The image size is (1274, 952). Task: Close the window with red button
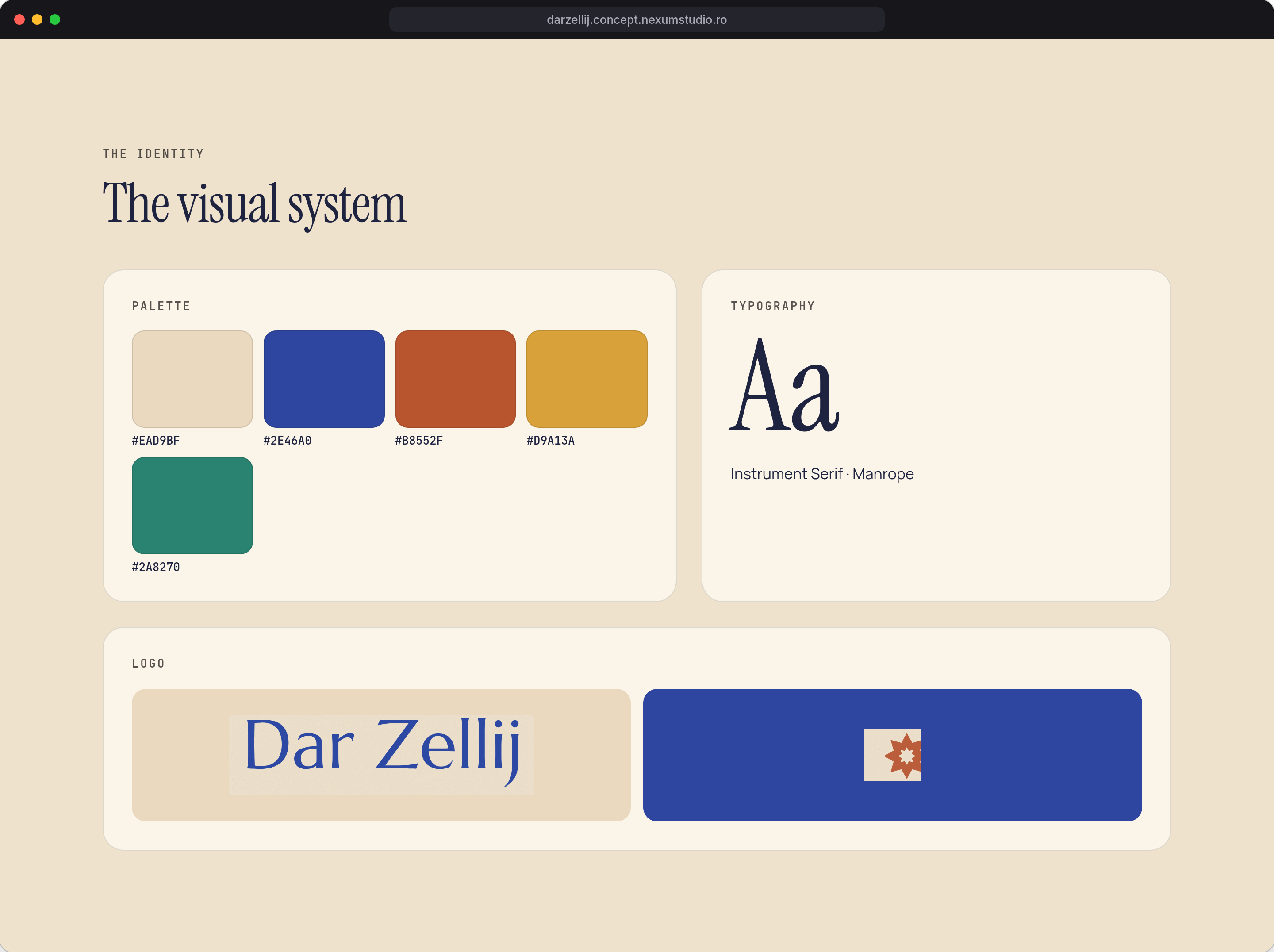(x=19, y=19)
